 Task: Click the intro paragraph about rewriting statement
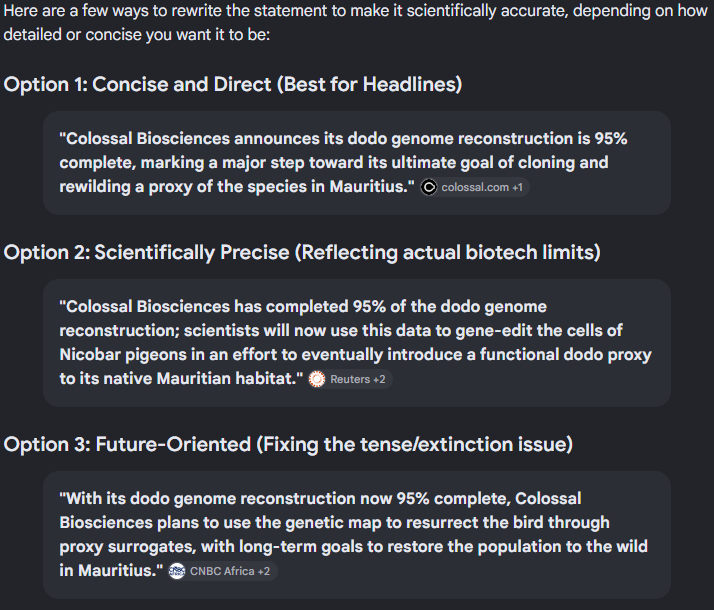(355, 22)
